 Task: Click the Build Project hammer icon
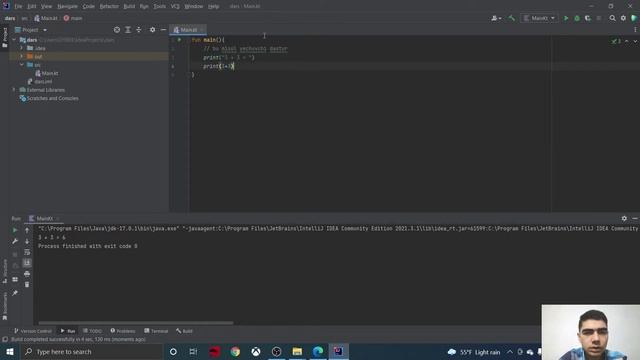point(511,18)
